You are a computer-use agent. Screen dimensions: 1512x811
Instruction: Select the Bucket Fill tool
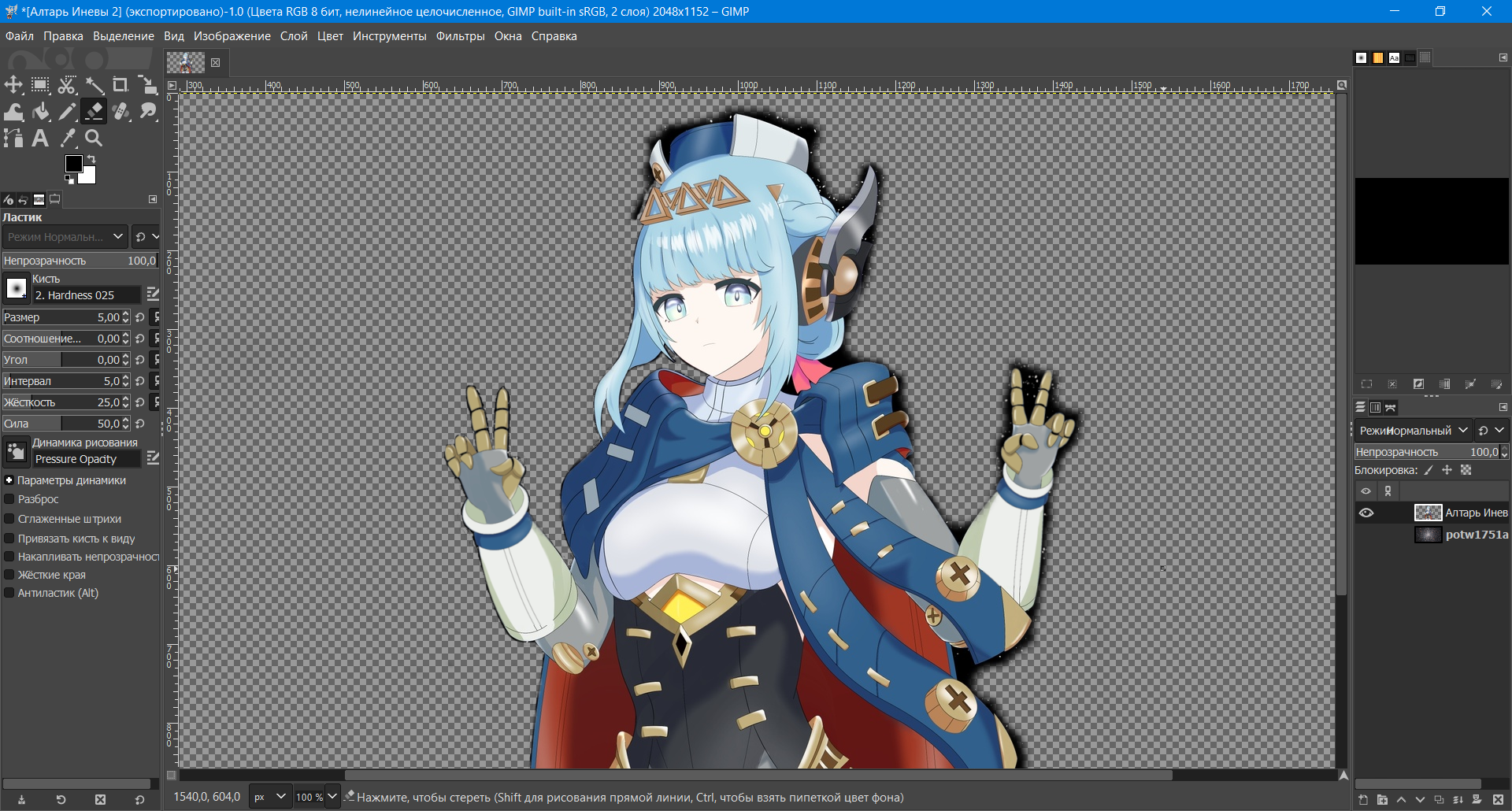tap(40, 112)
